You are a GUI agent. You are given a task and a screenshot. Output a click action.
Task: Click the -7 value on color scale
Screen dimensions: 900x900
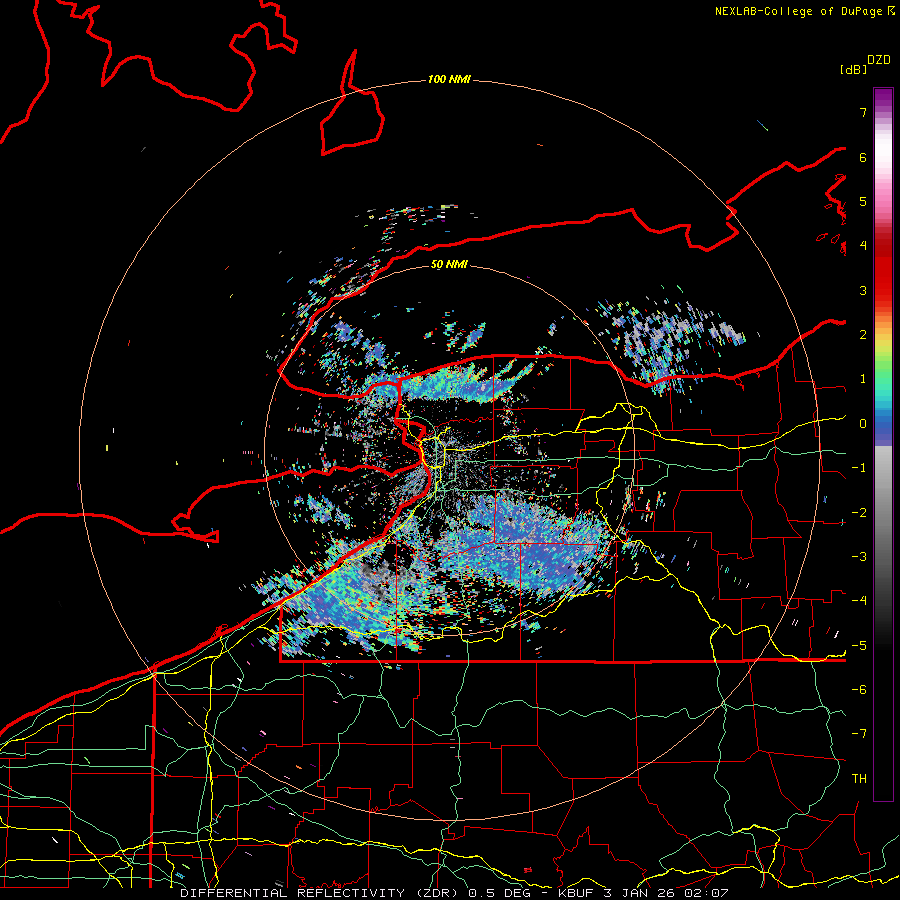point(859,734)
